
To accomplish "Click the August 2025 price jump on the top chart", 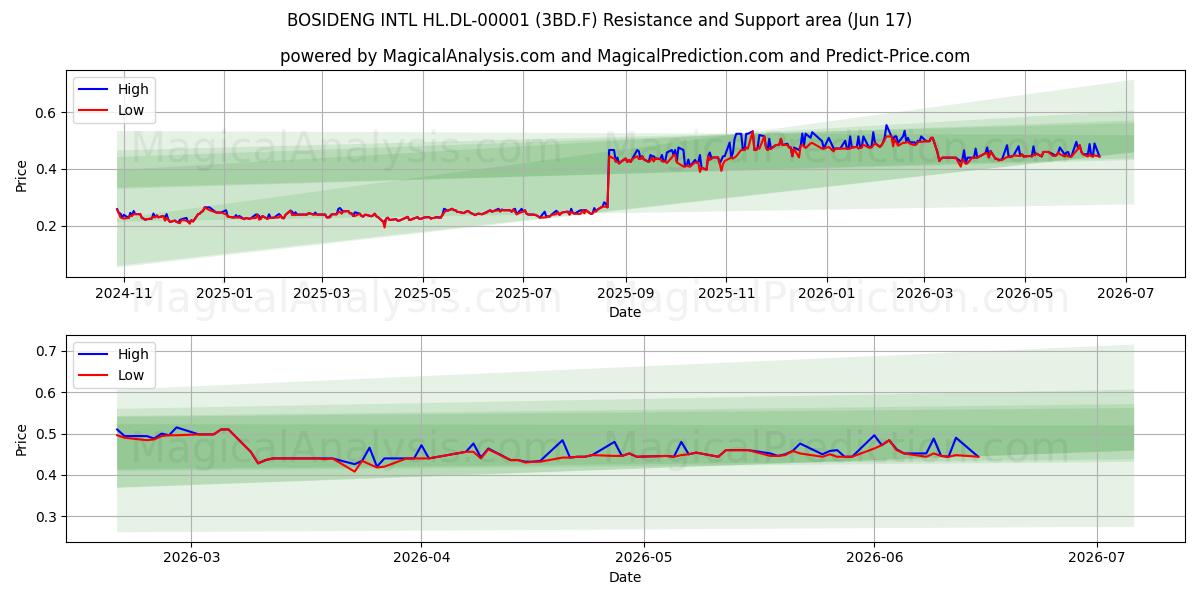I will click(607, 180).
